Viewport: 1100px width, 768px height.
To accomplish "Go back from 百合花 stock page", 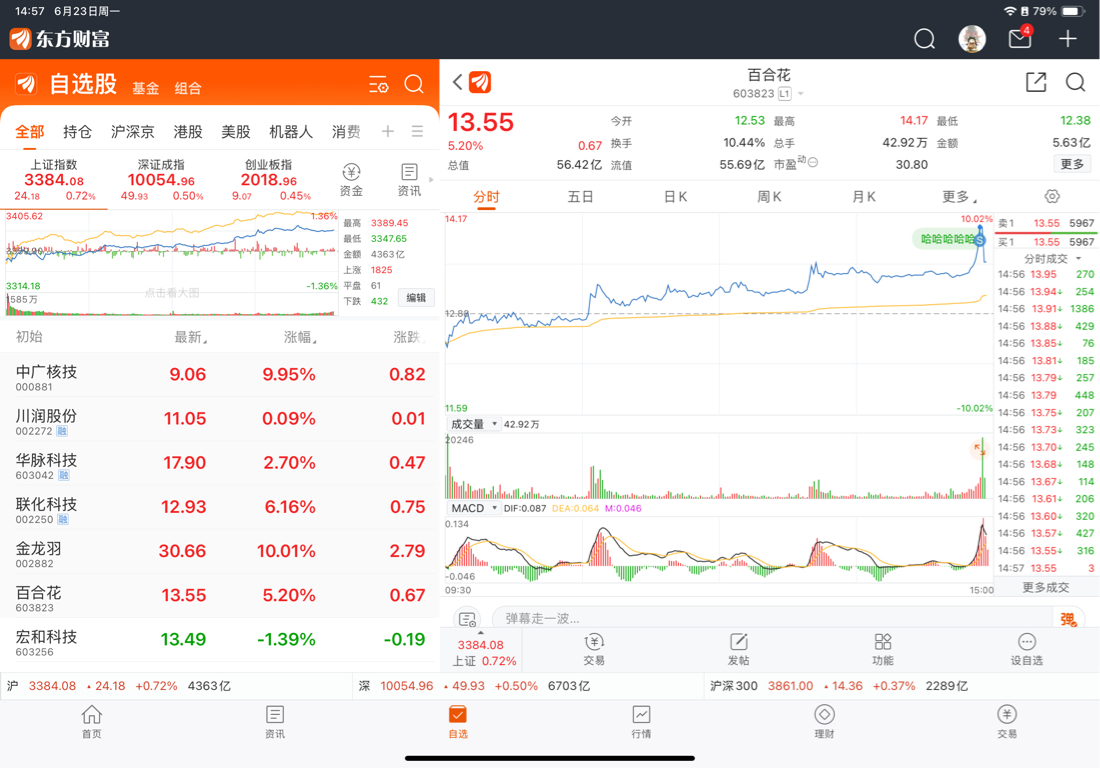I will [457, 83].
